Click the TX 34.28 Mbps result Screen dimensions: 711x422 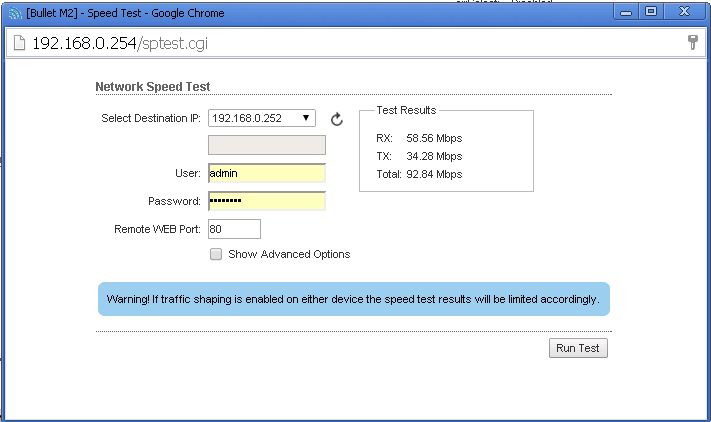pyautogui.click(x=419, y=156)
